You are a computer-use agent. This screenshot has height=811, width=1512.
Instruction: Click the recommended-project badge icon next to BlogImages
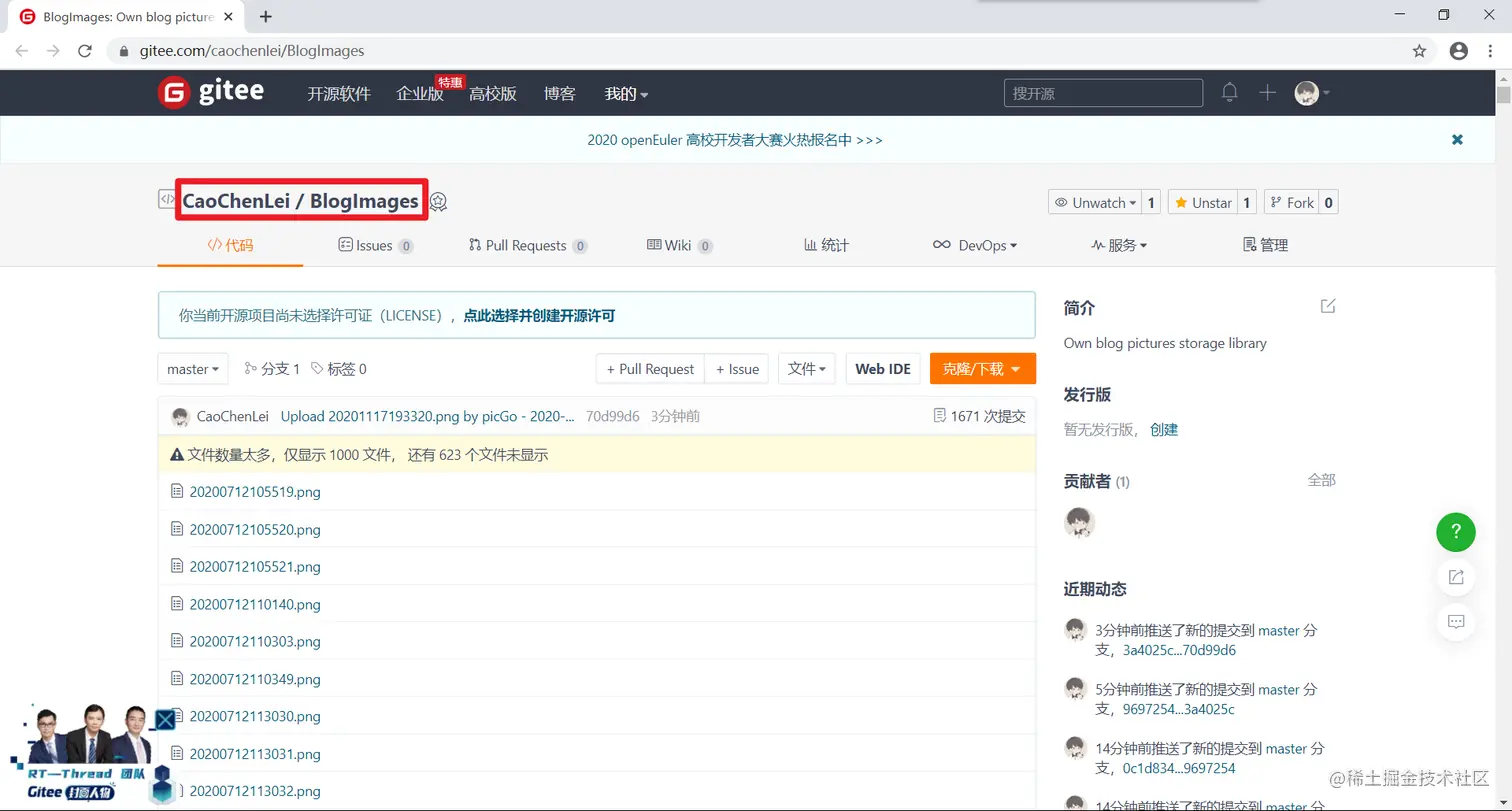(x=438, y=201)
